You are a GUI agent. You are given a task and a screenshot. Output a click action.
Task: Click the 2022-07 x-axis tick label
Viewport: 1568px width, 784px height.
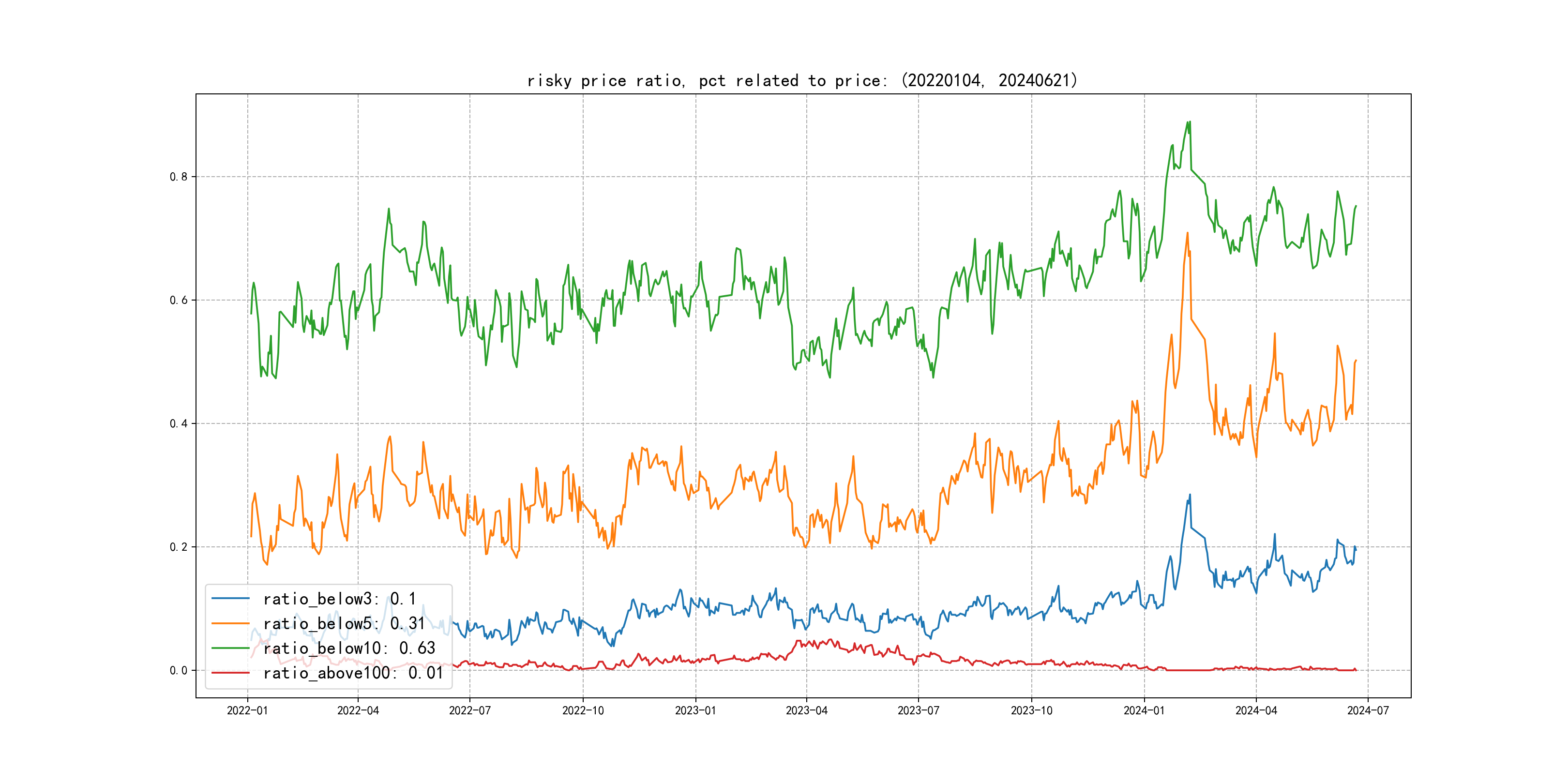point(469,710)
